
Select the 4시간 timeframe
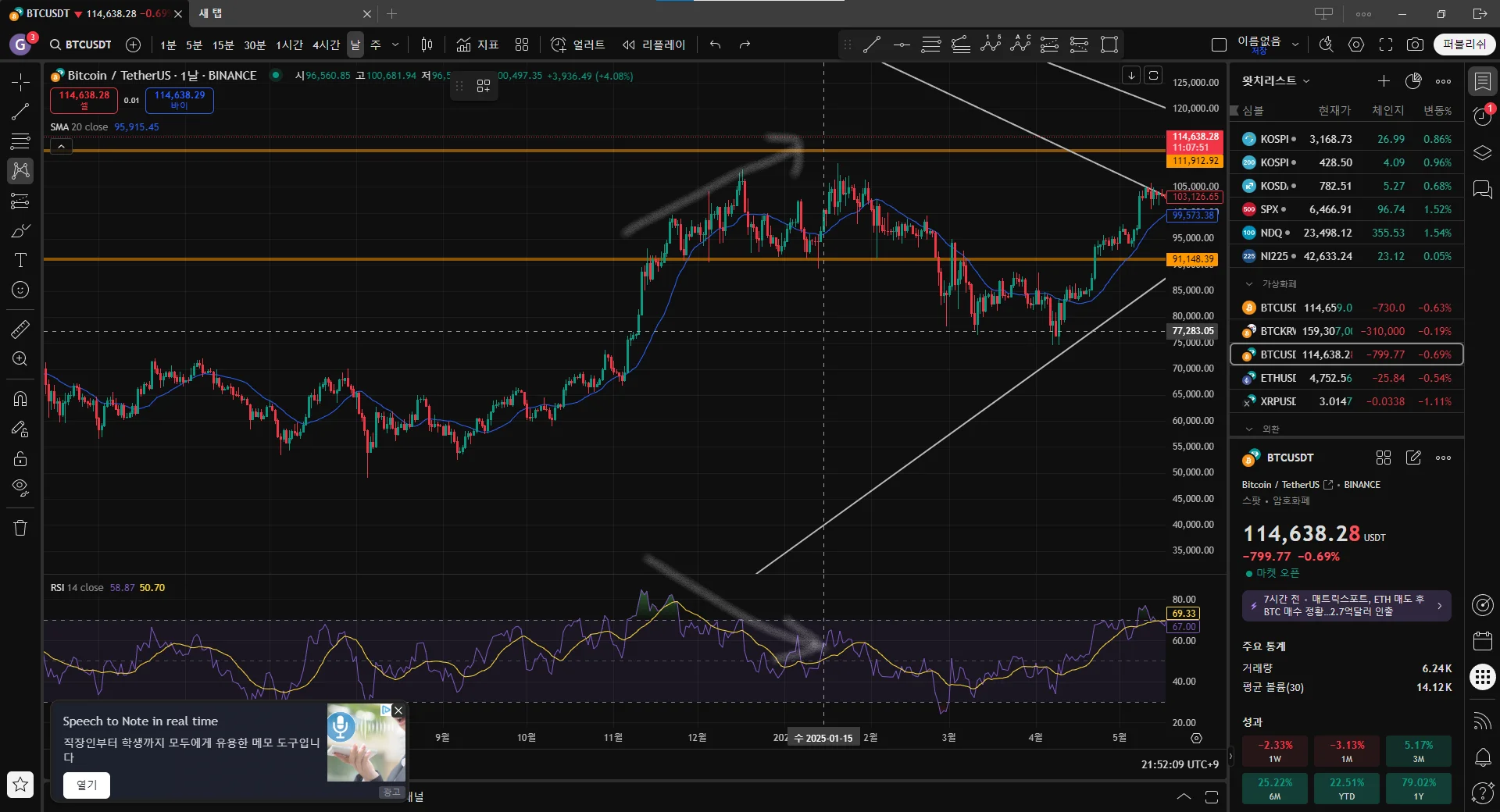pos(326,45)
